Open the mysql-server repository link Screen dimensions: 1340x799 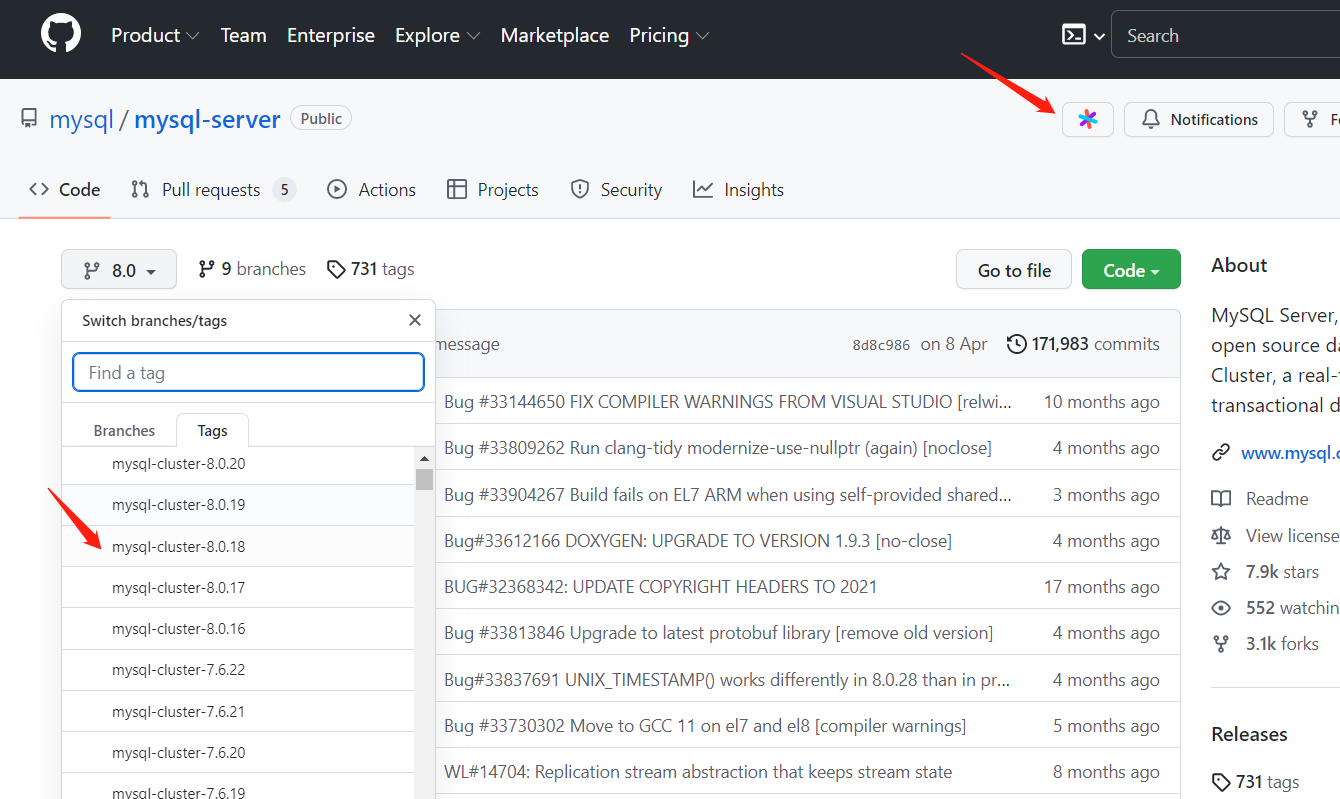(207, 119)
